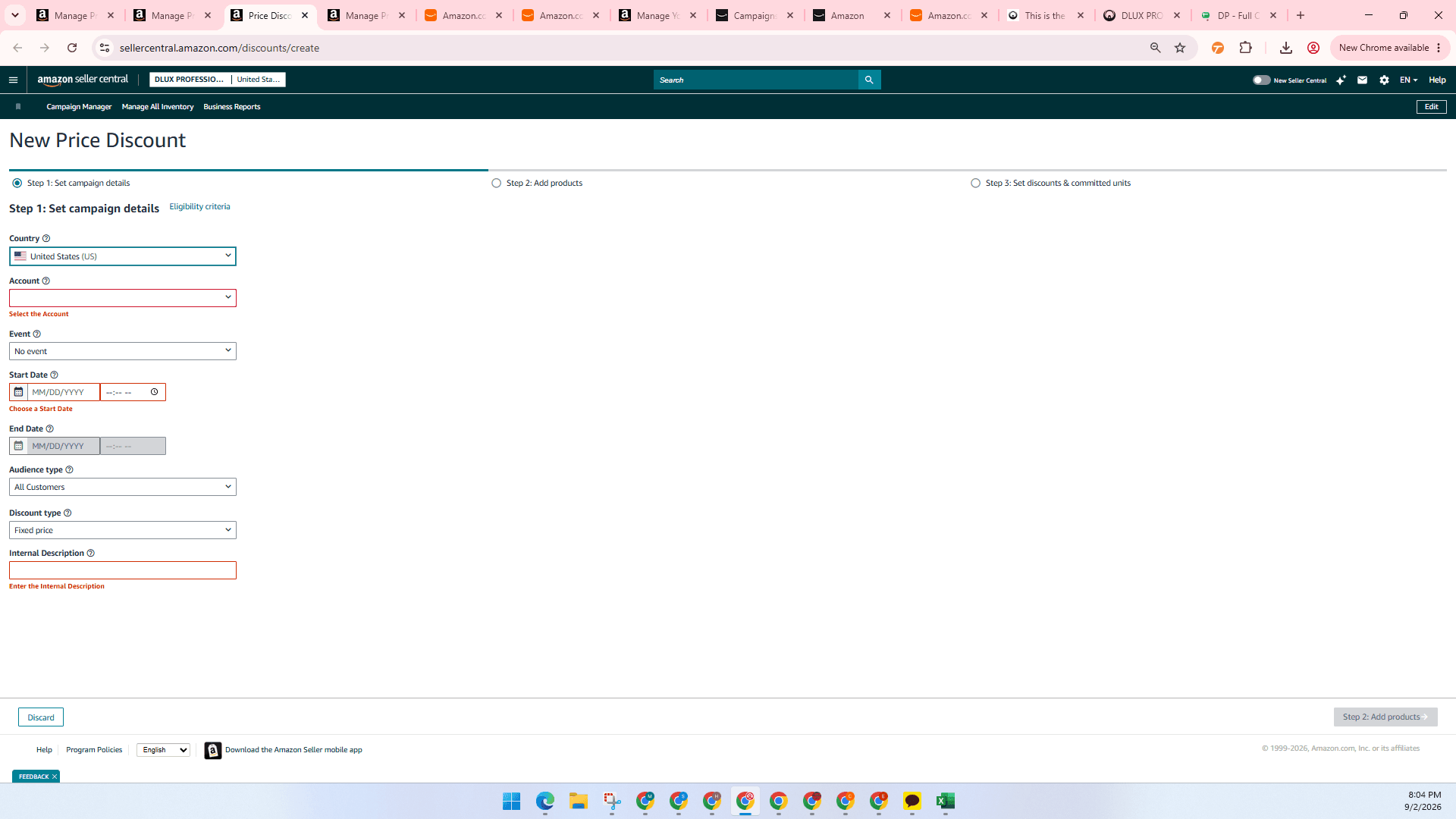Click the Account help icon

tap(46, 281)
